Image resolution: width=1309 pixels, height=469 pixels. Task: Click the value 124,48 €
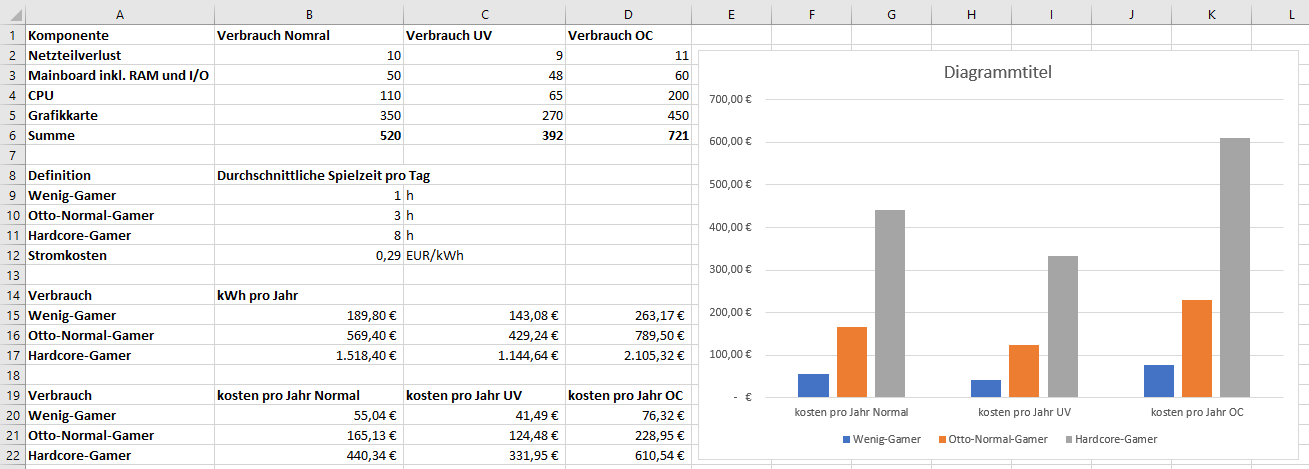pos(484,435)
